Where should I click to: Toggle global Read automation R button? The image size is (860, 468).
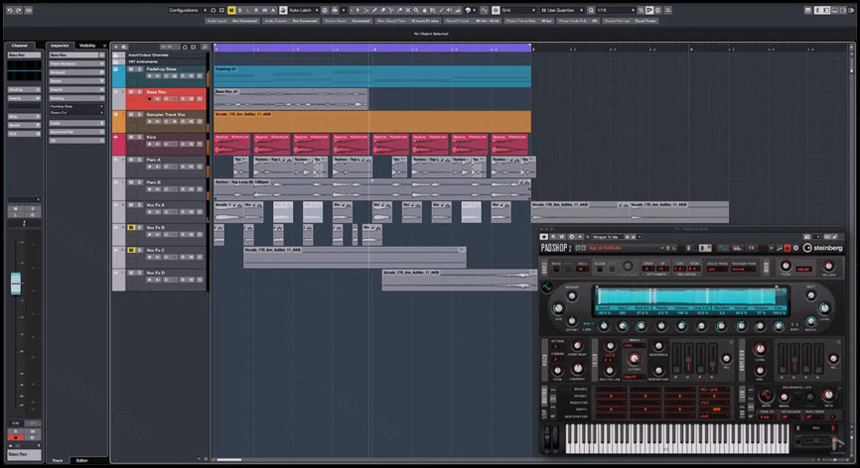pyautogui.click(x=256, y=10)
